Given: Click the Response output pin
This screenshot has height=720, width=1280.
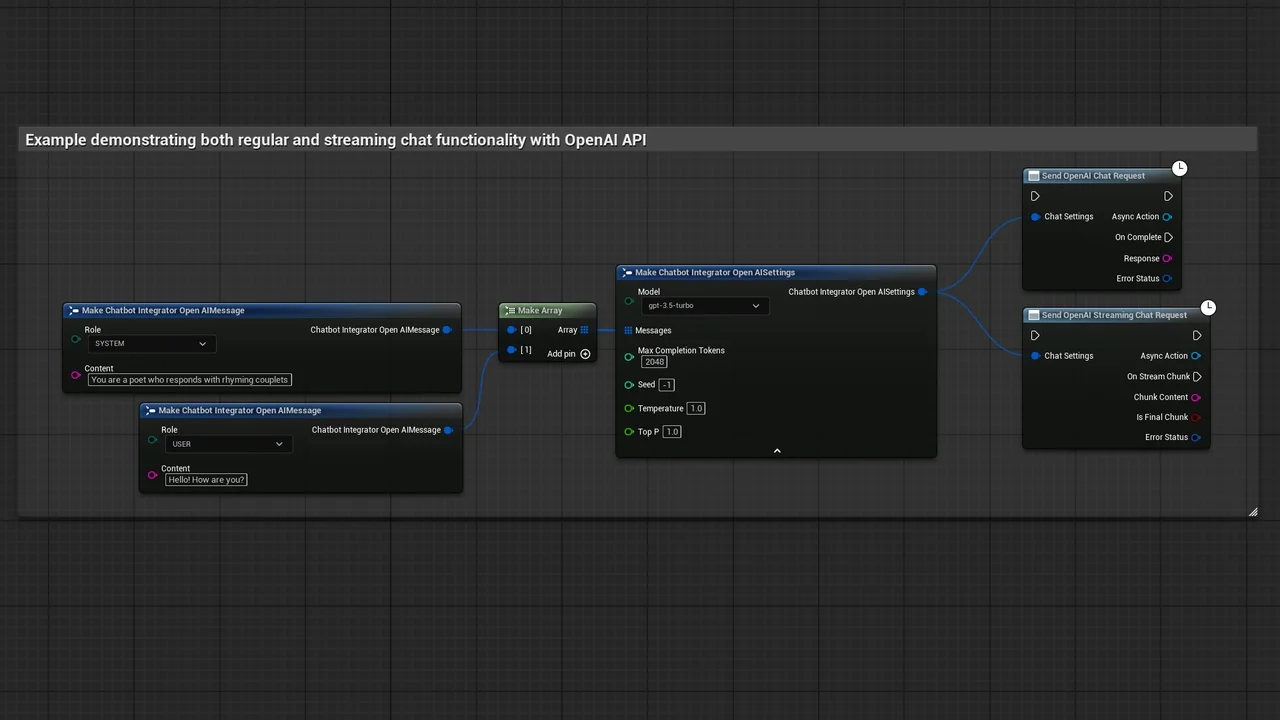Looking at the screenshot, I should click(x=1168, y=259).
